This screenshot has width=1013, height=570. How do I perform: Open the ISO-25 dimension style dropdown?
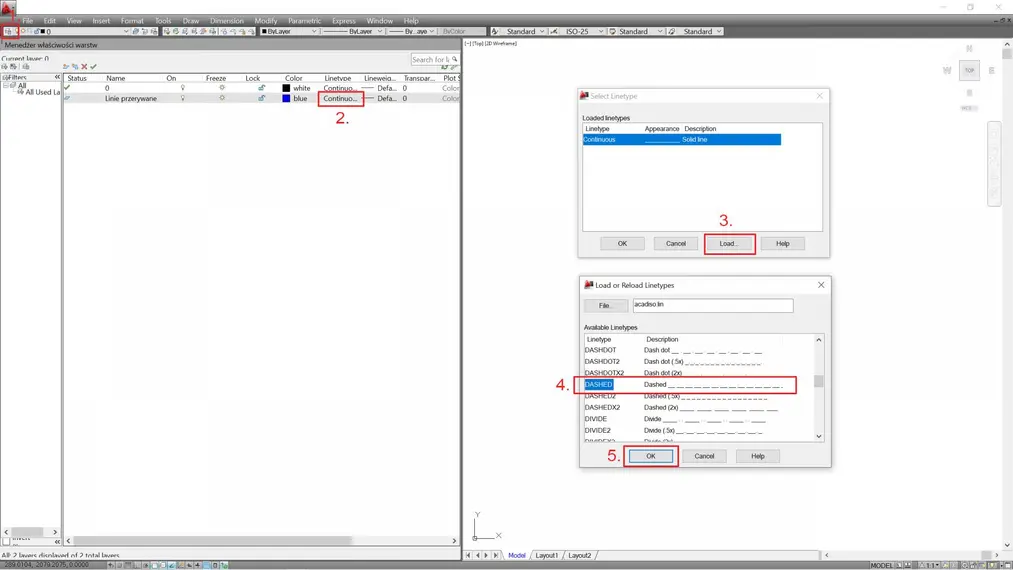(600, 31)
